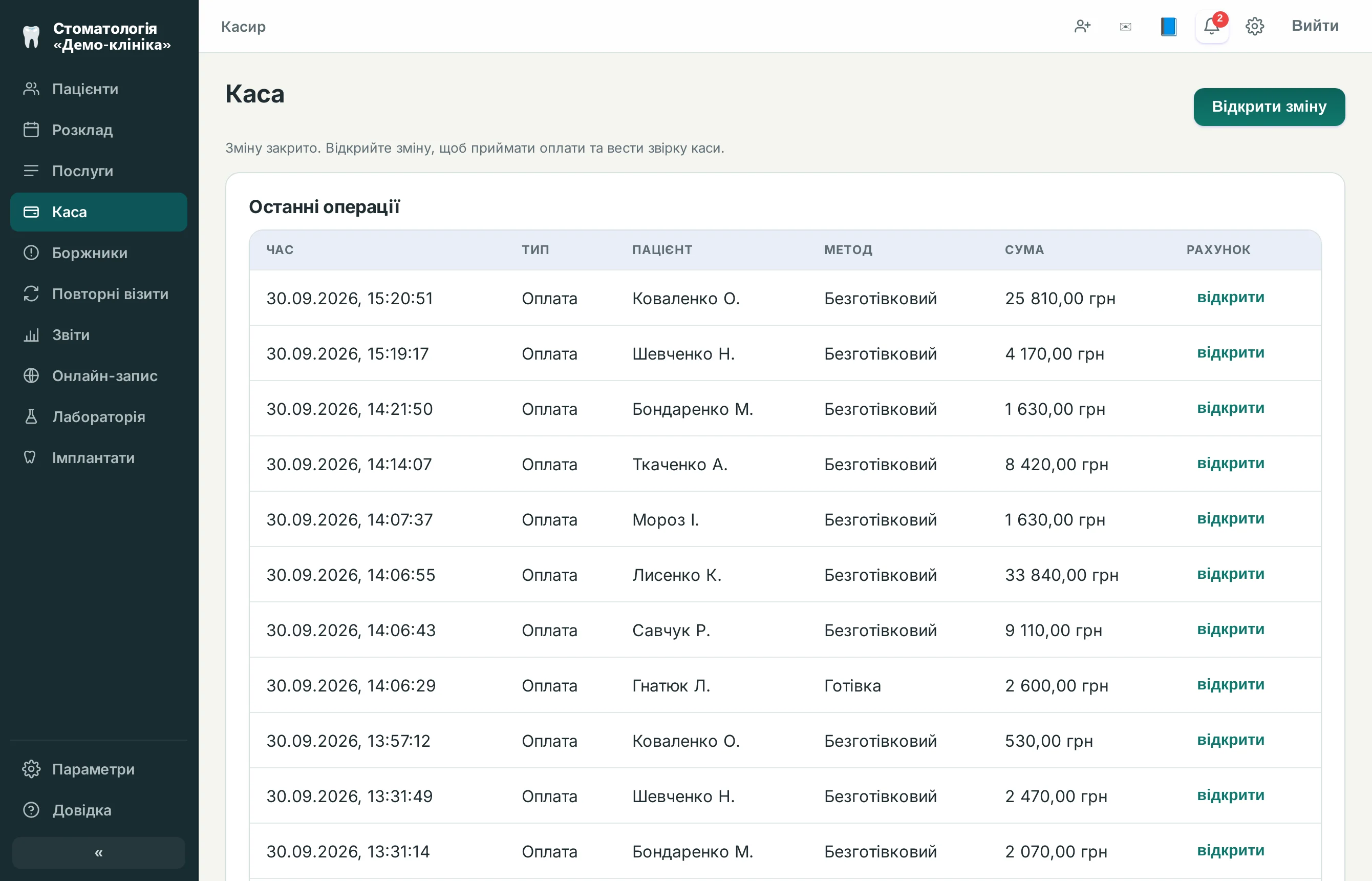Click the tooth logo icon
This screenshot has height=881, width=1372.
pos(31,36)
